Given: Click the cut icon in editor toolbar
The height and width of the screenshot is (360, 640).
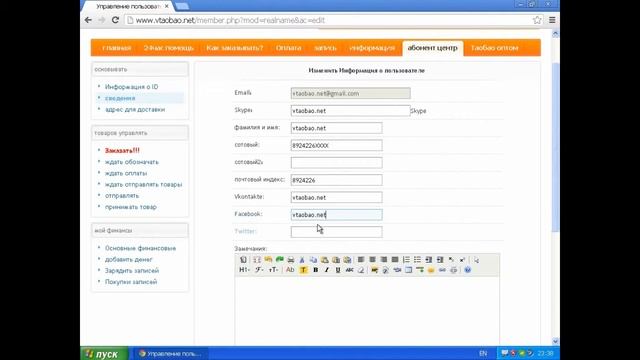Looking at the screenshot, I should [x=302, y=260].
